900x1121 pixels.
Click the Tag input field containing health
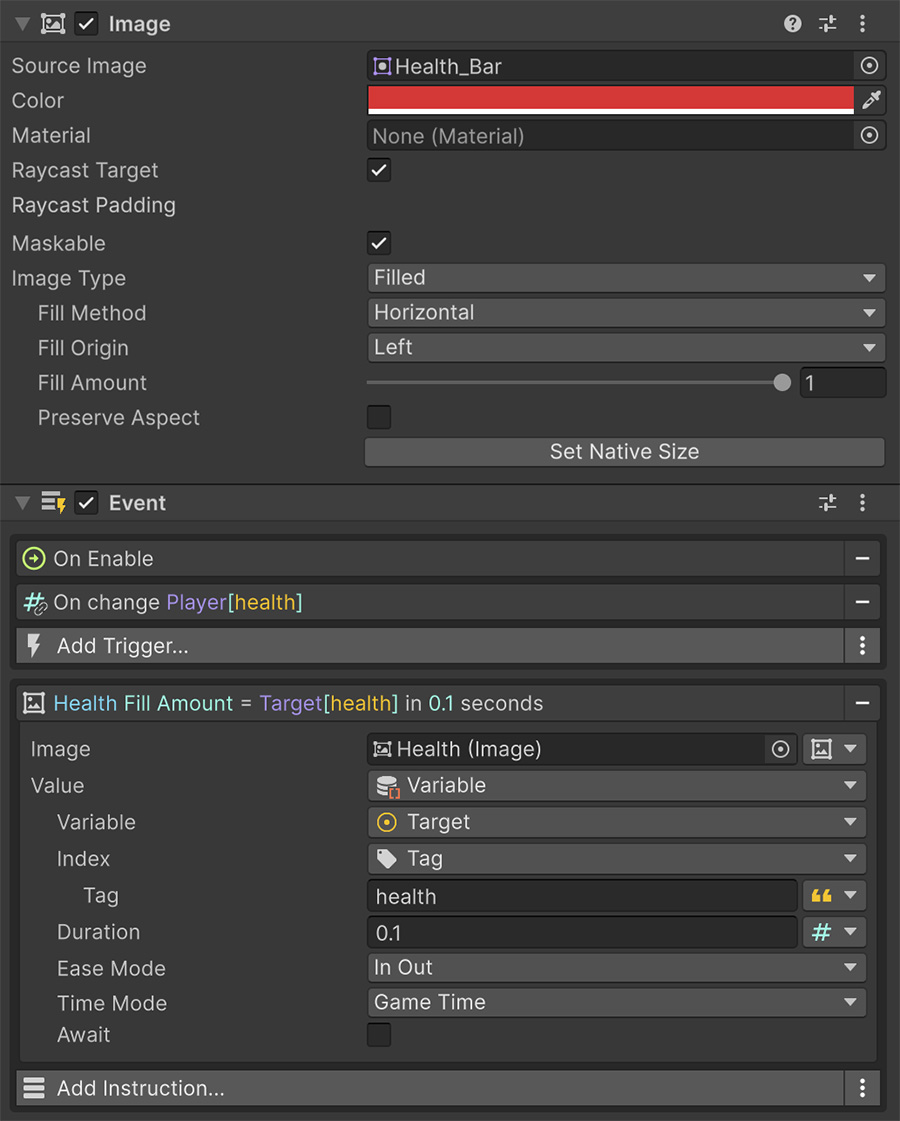coord(583,896)
